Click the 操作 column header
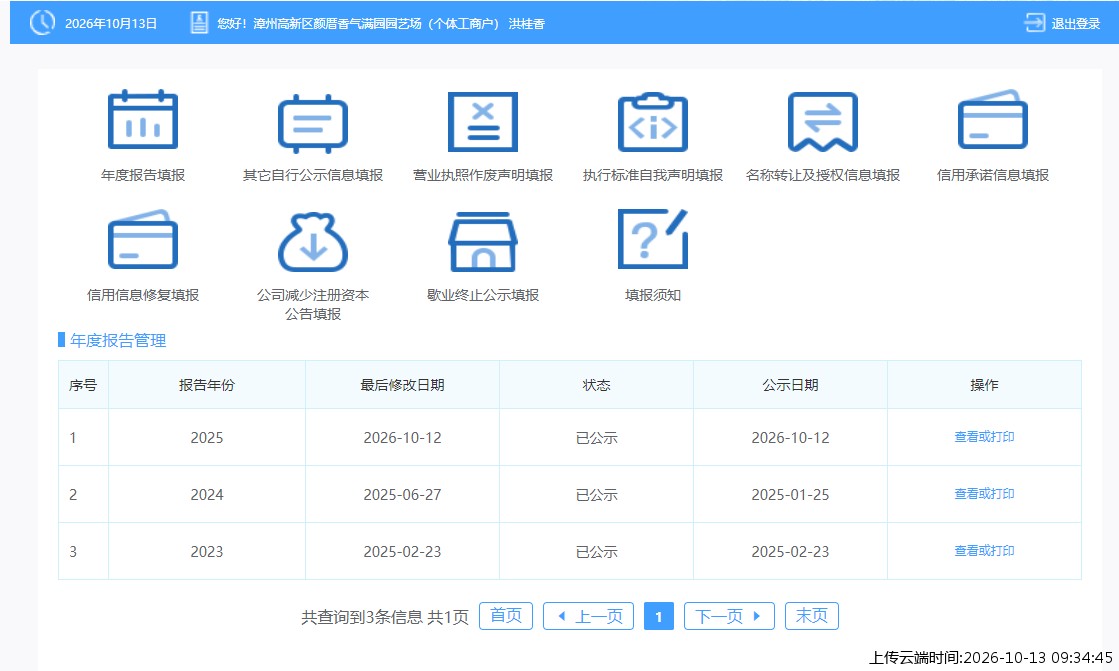The height and width of the screenshot is (671, 1119). 984,385
